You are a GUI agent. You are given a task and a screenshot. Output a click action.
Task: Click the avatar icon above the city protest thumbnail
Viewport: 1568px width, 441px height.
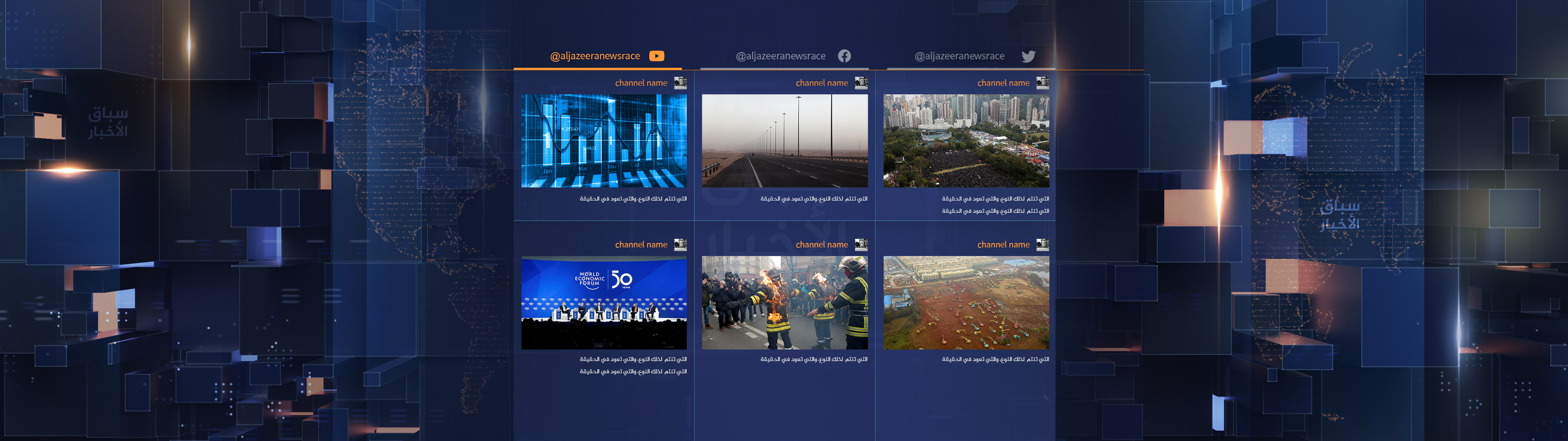point(1042,83)
